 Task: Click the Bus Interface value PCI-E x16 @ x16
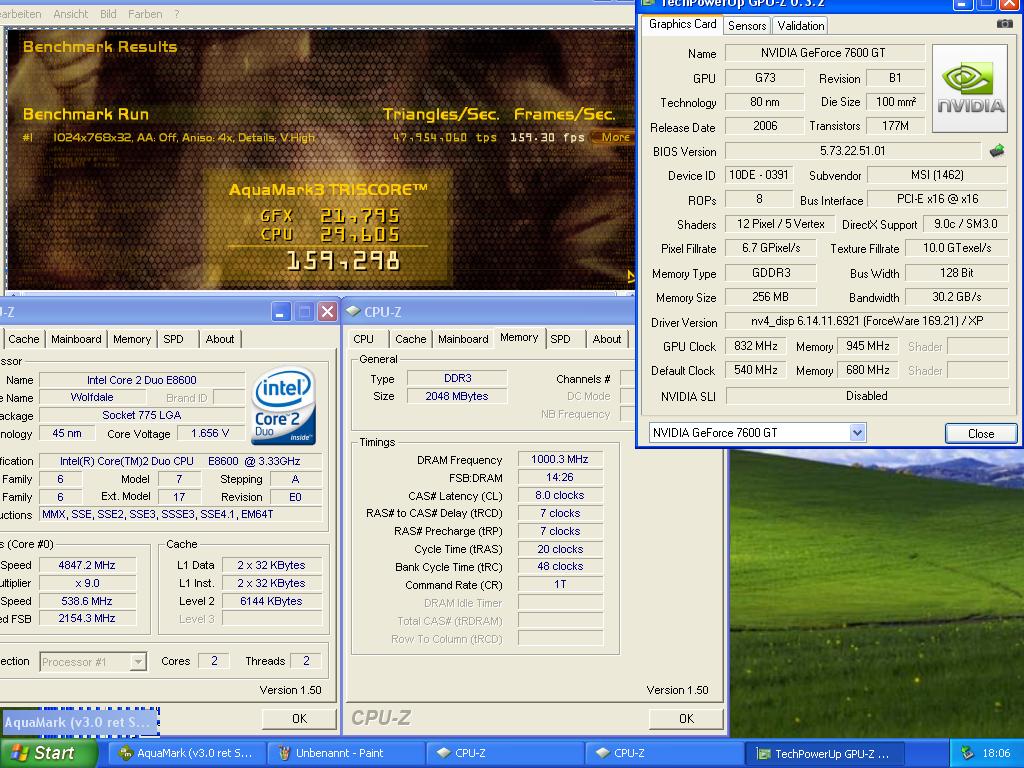coord(938,199)
